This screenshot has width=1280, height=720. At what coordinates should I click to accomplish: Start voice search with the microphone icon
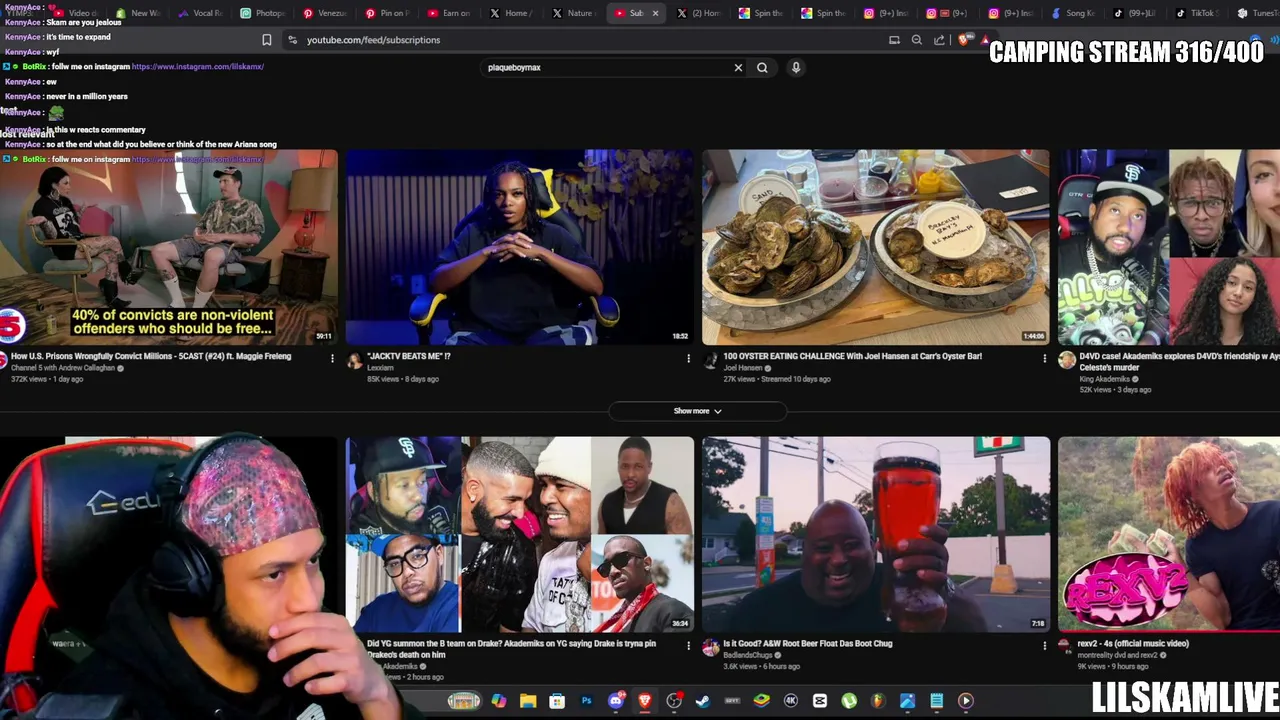tap(796, 68)
